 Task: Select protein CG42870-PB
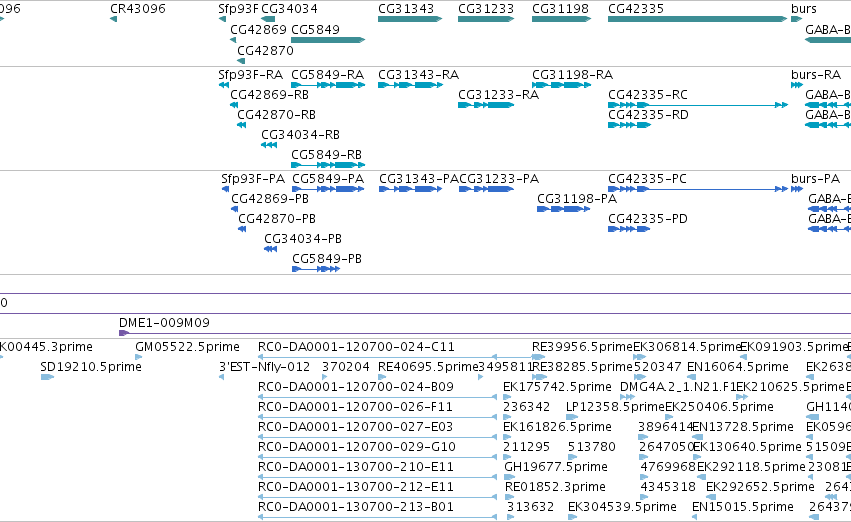tap(242, 230)
